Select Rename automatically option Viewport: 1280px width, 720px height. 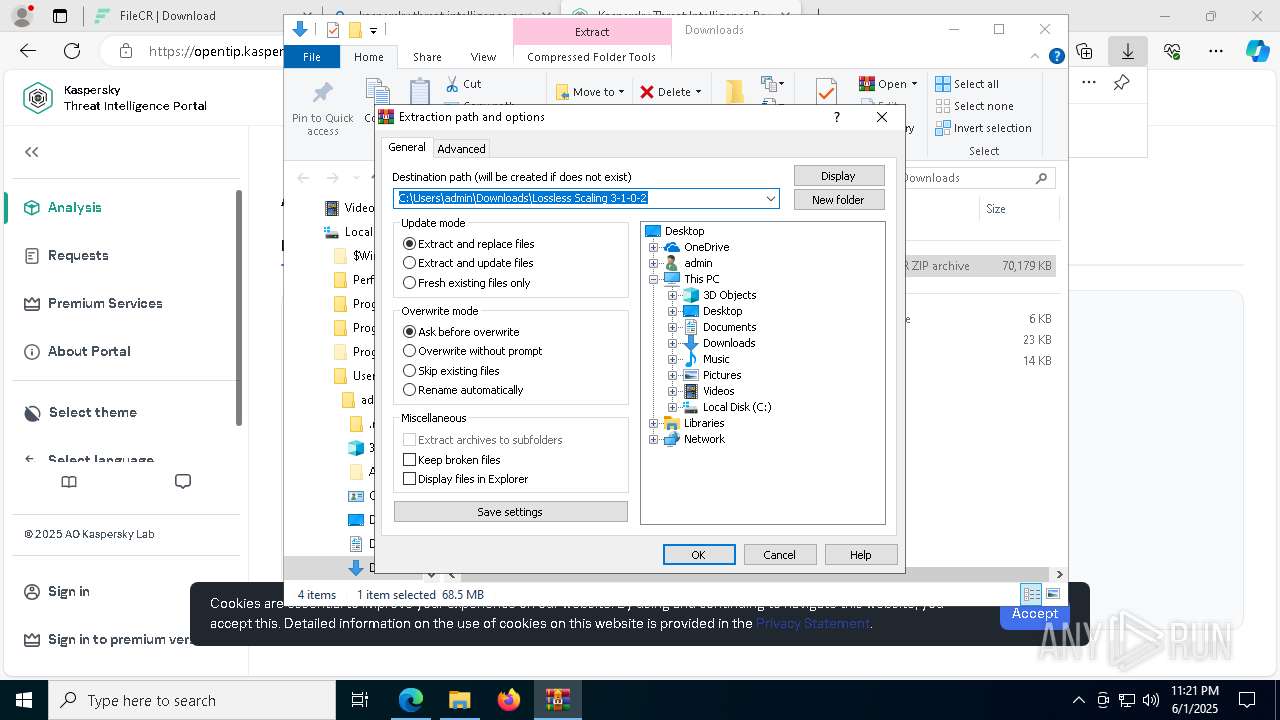[x=463, y=390]
